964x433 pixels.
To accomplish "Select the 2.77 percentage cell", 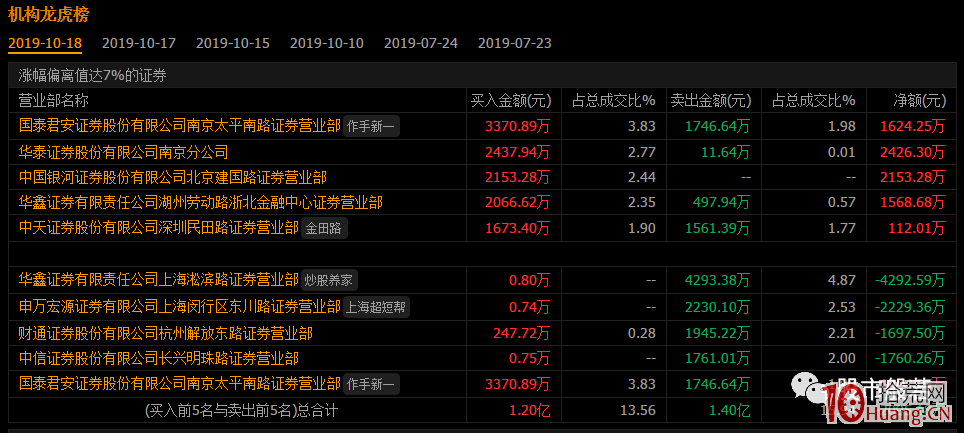I will tap(642, 152).
